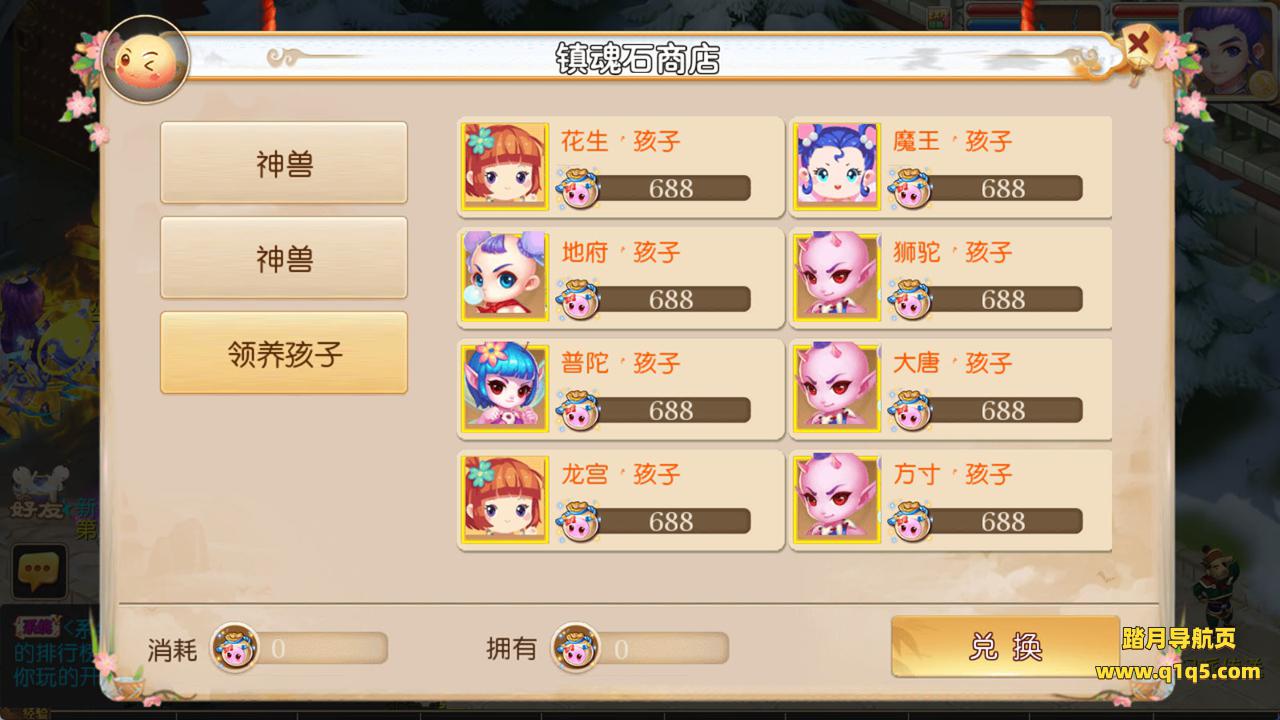This screenshot has width=1280, height=720.
Task: Select the 龙宫 child avatar portrait
Action: (505, 499)
